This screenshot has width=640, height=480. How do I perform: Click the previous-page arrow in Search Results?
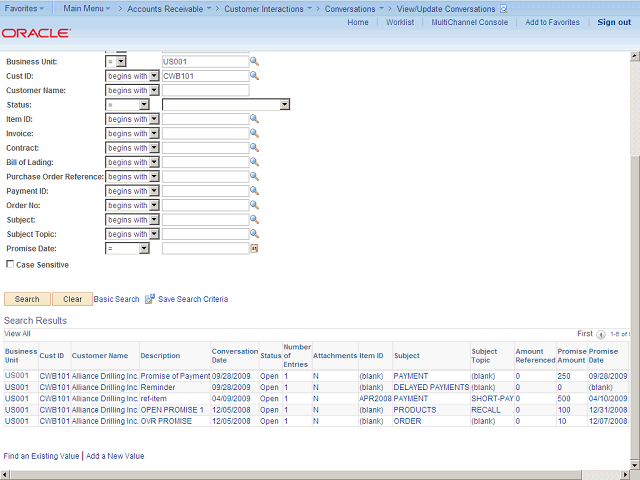point(602,334)
